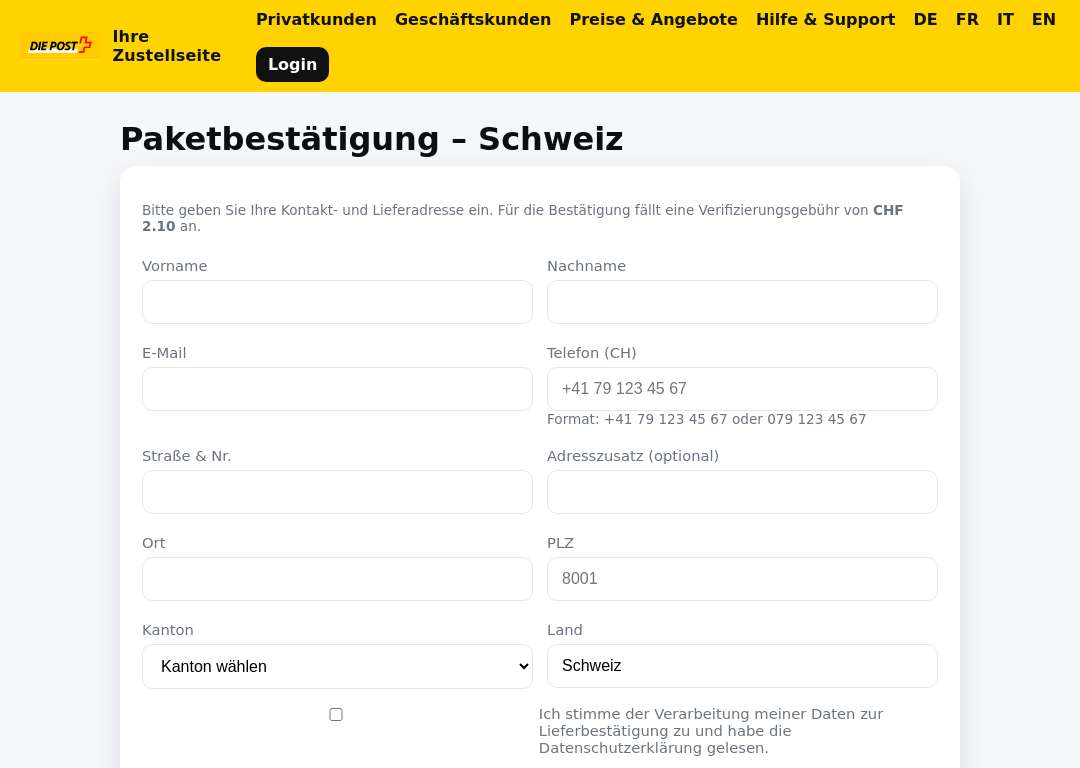Select the Straße & Nr. field
Image resolution: width=1080 pixels, height=768 pixels.
(338, 492)
